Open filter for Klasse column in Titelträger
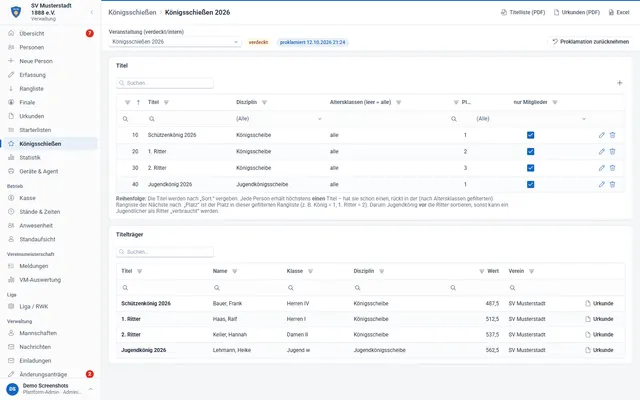This screenshot has width=640, height=400. pos(310,271)
